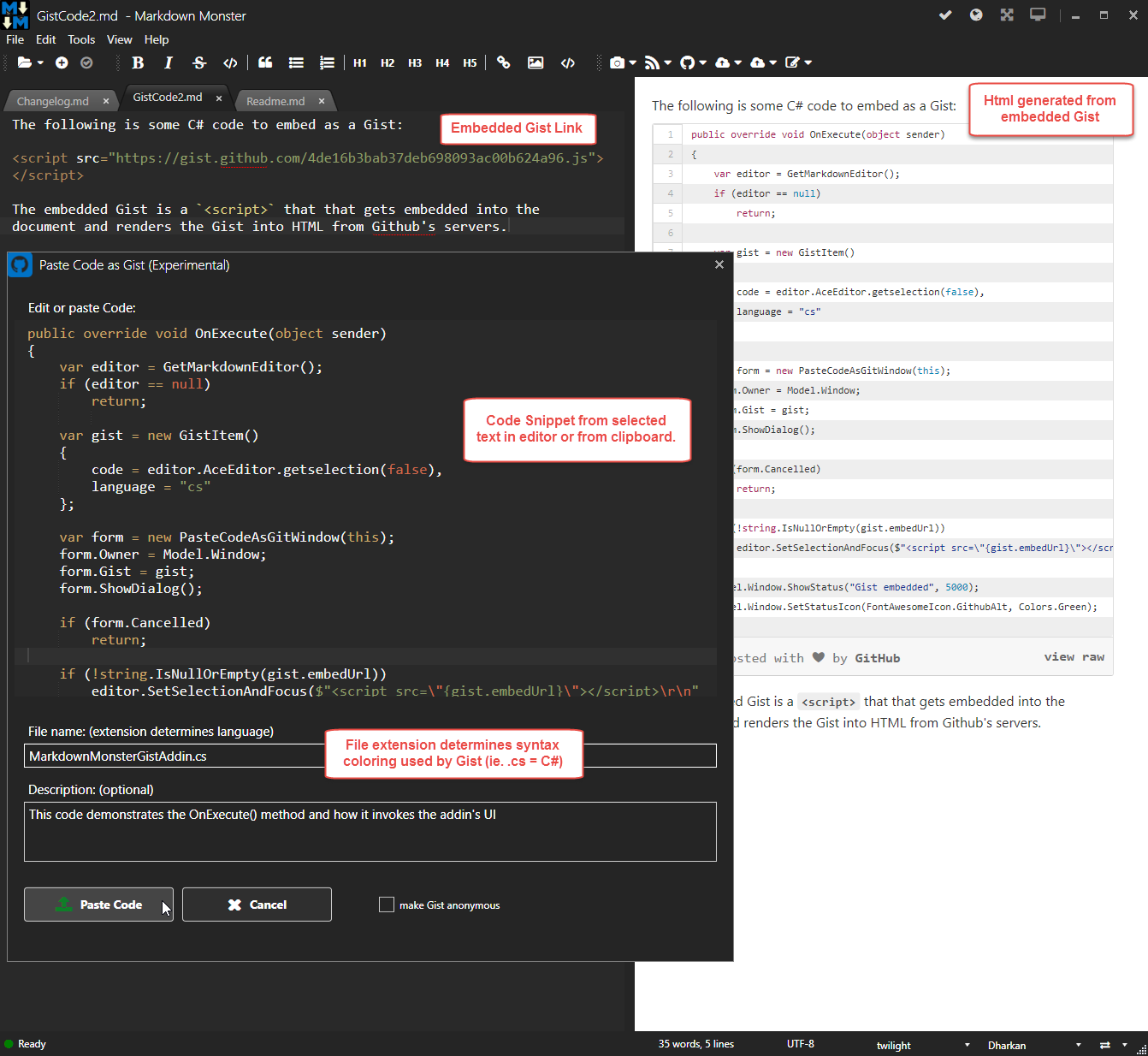Insert an image
The width and height of the screenshot is (1148, 1056).
pos(536,62)
